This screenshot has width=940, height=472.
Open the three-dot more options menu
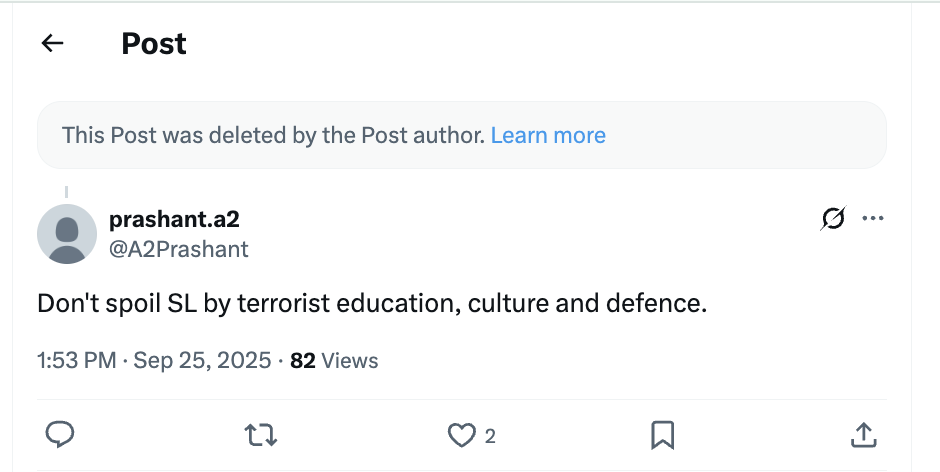873,218
